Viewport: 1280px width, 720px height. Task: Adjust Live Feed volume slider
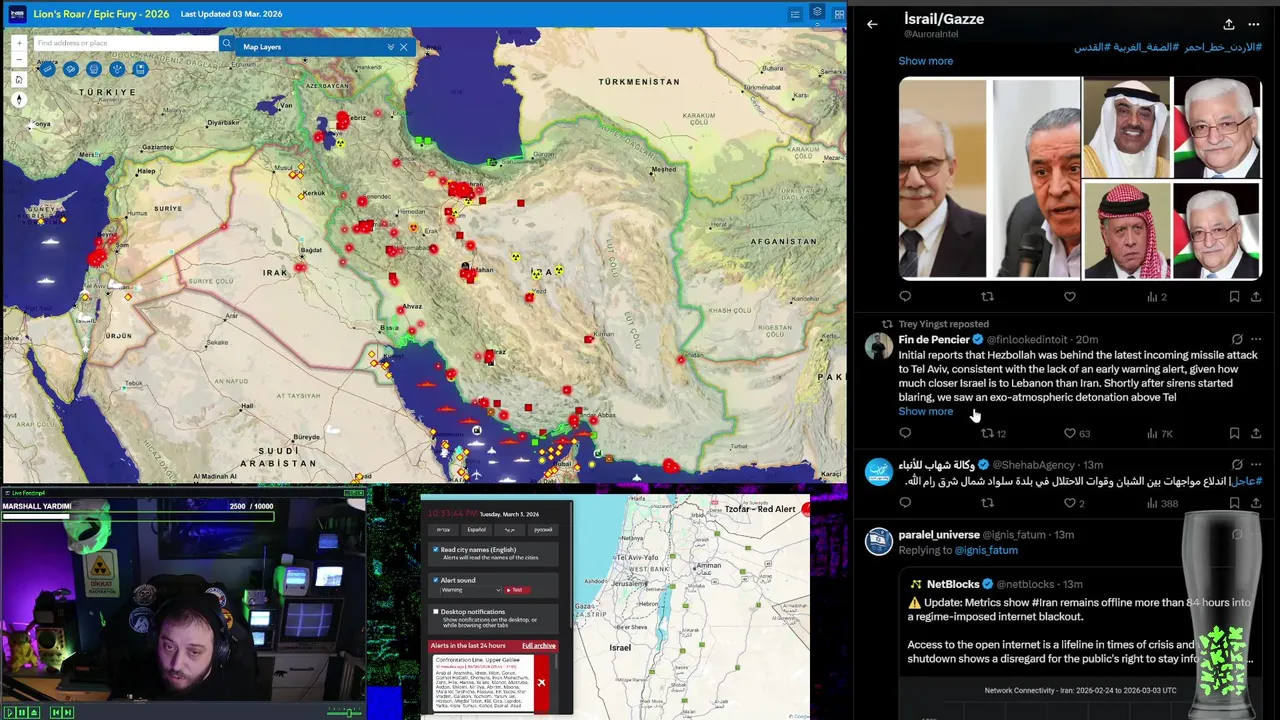(x=344, y=712)
